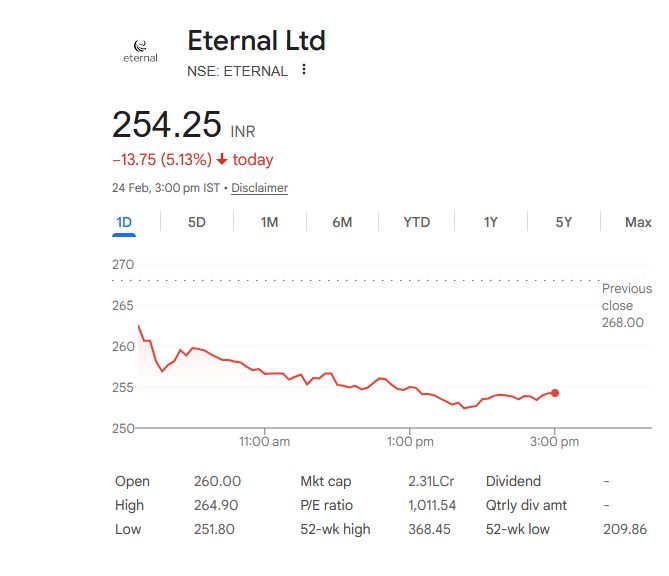Switch to the Max range tab
669x576 pixels.
638,222
